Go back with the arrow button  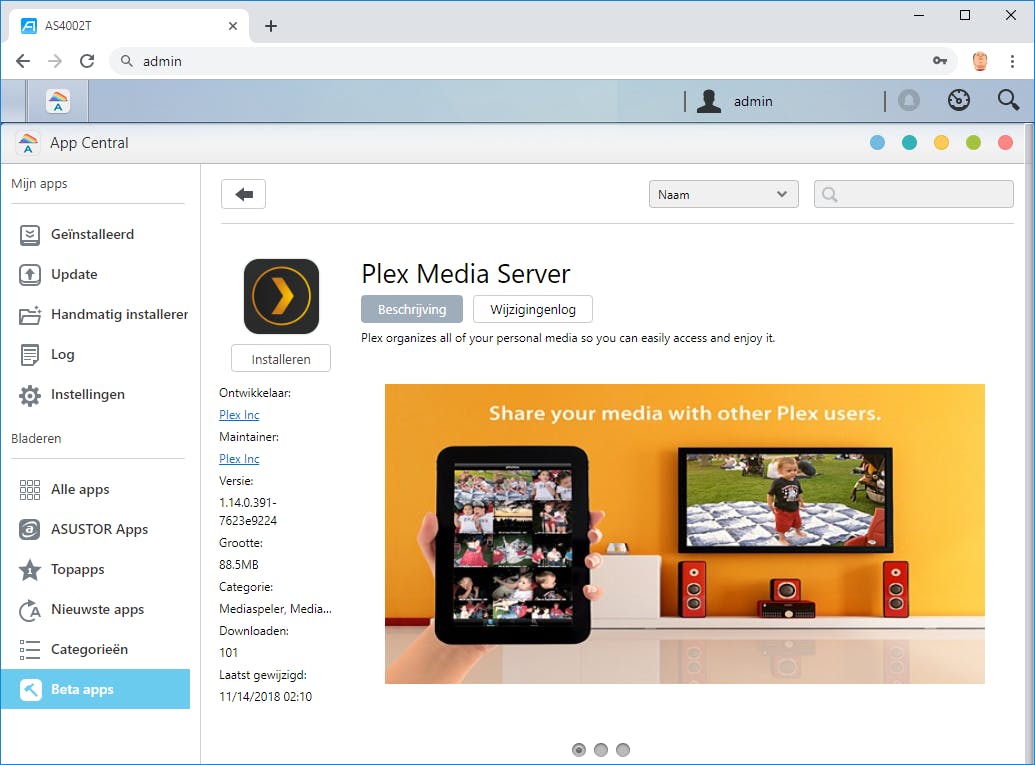coord(244,194)
